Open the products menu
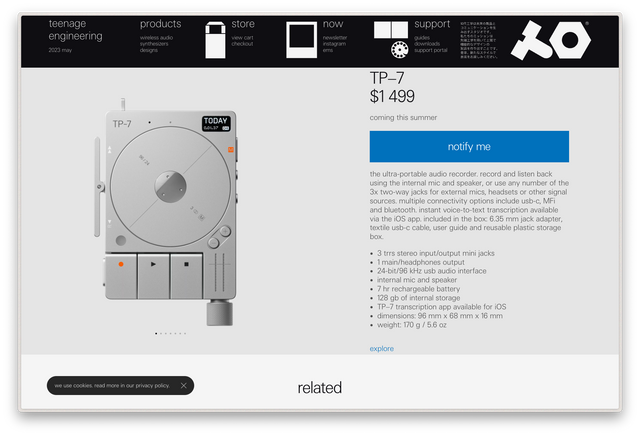 [x=160, y=24]
